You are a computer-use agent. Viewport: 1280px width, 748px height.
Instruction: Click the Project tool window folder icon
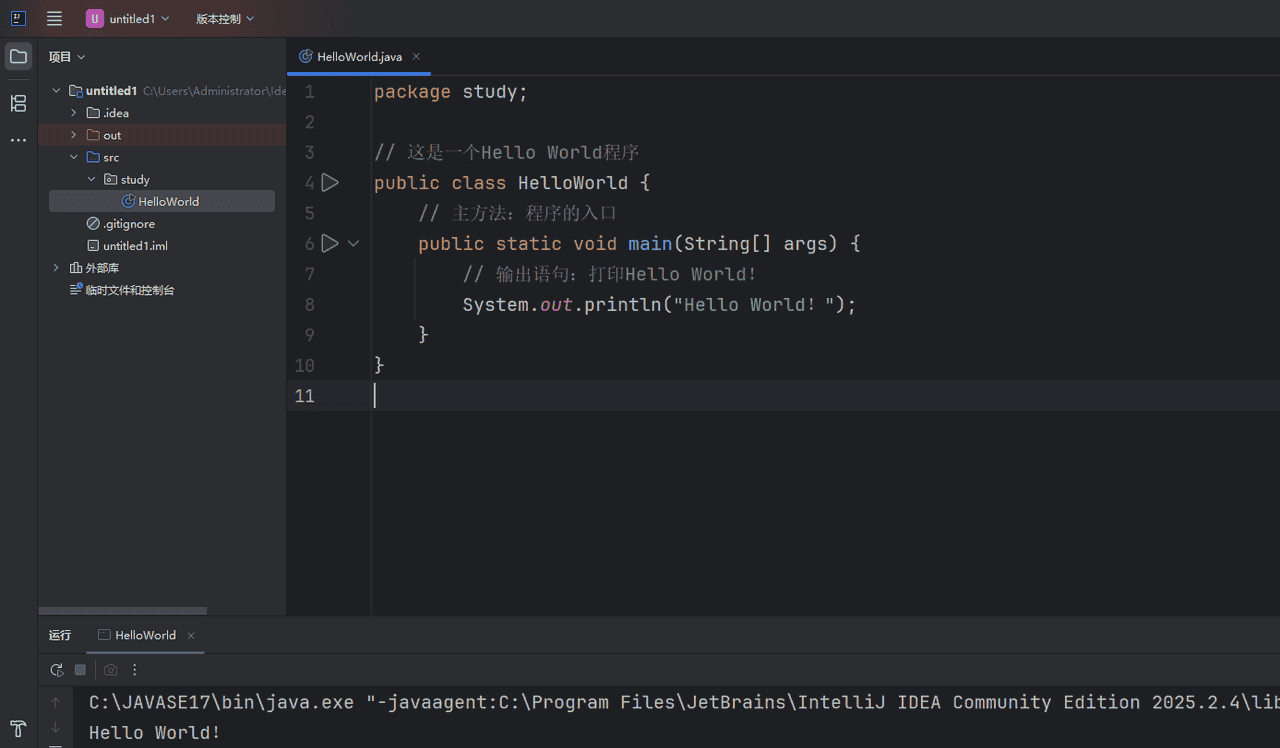(18, 56)
